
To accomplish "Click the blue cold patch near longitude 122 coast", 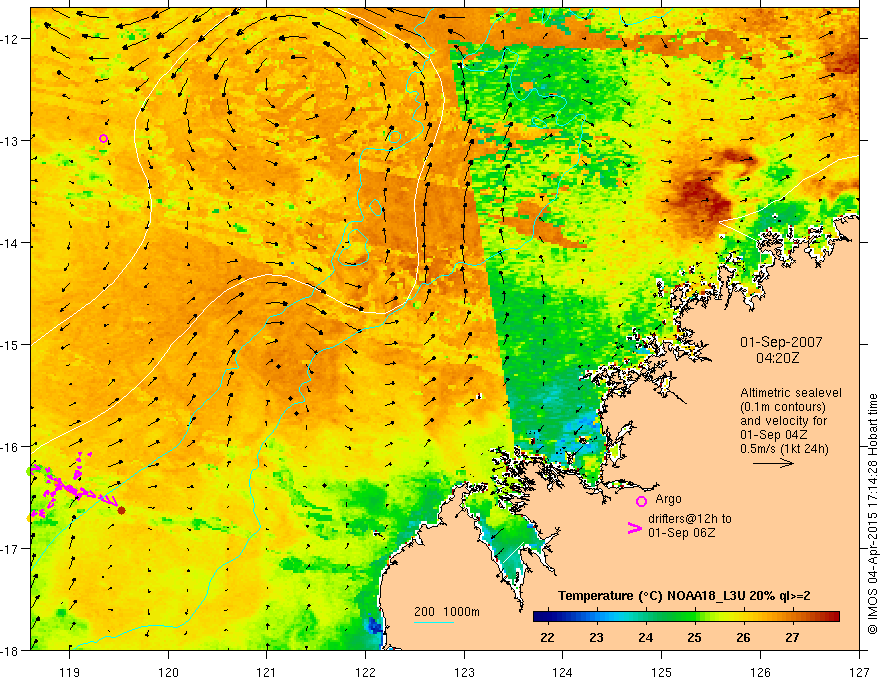I will pyautogui.click(x=375, y=625).
